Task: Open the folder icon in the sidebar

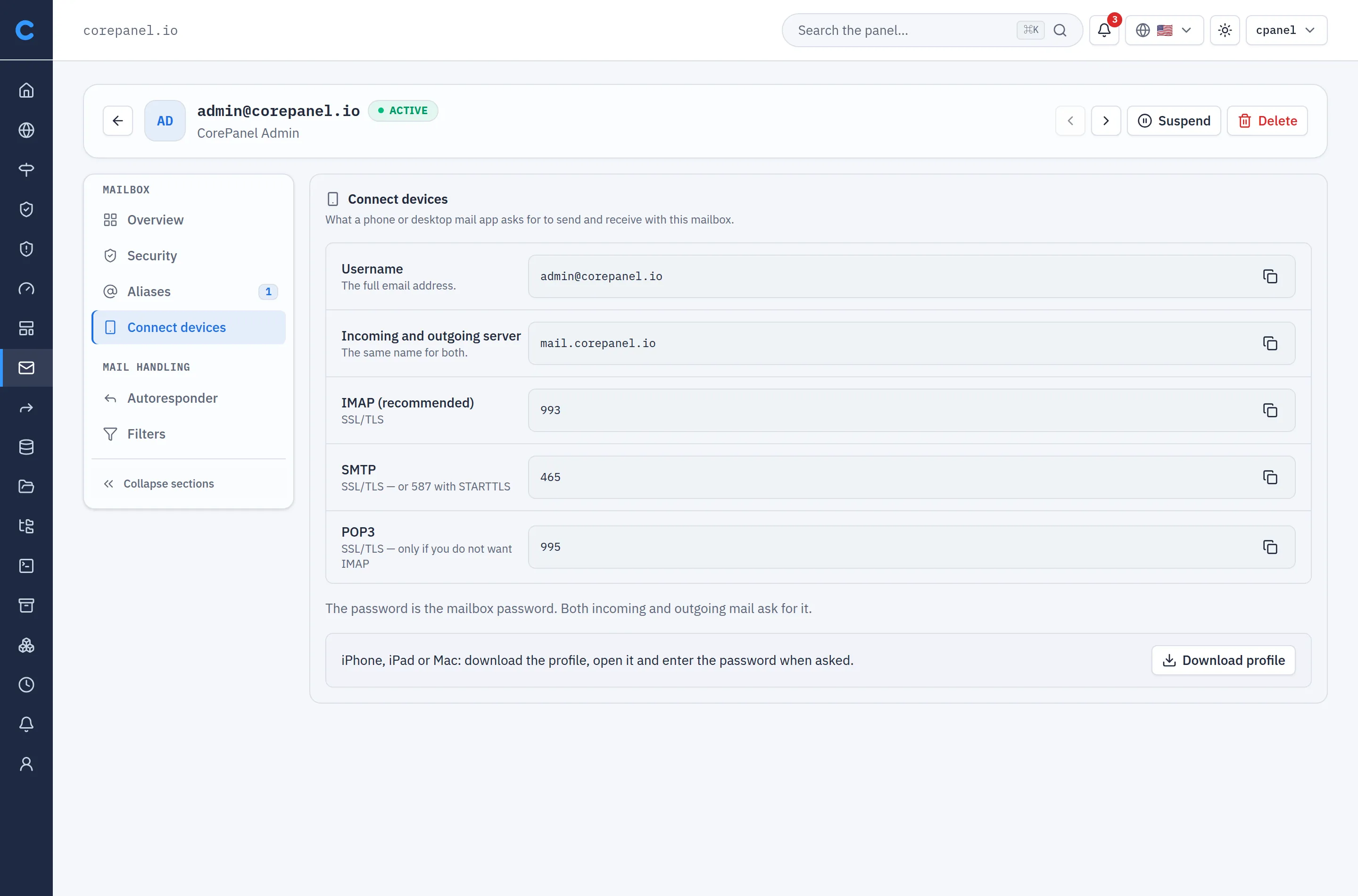Action: pos(26,486)
